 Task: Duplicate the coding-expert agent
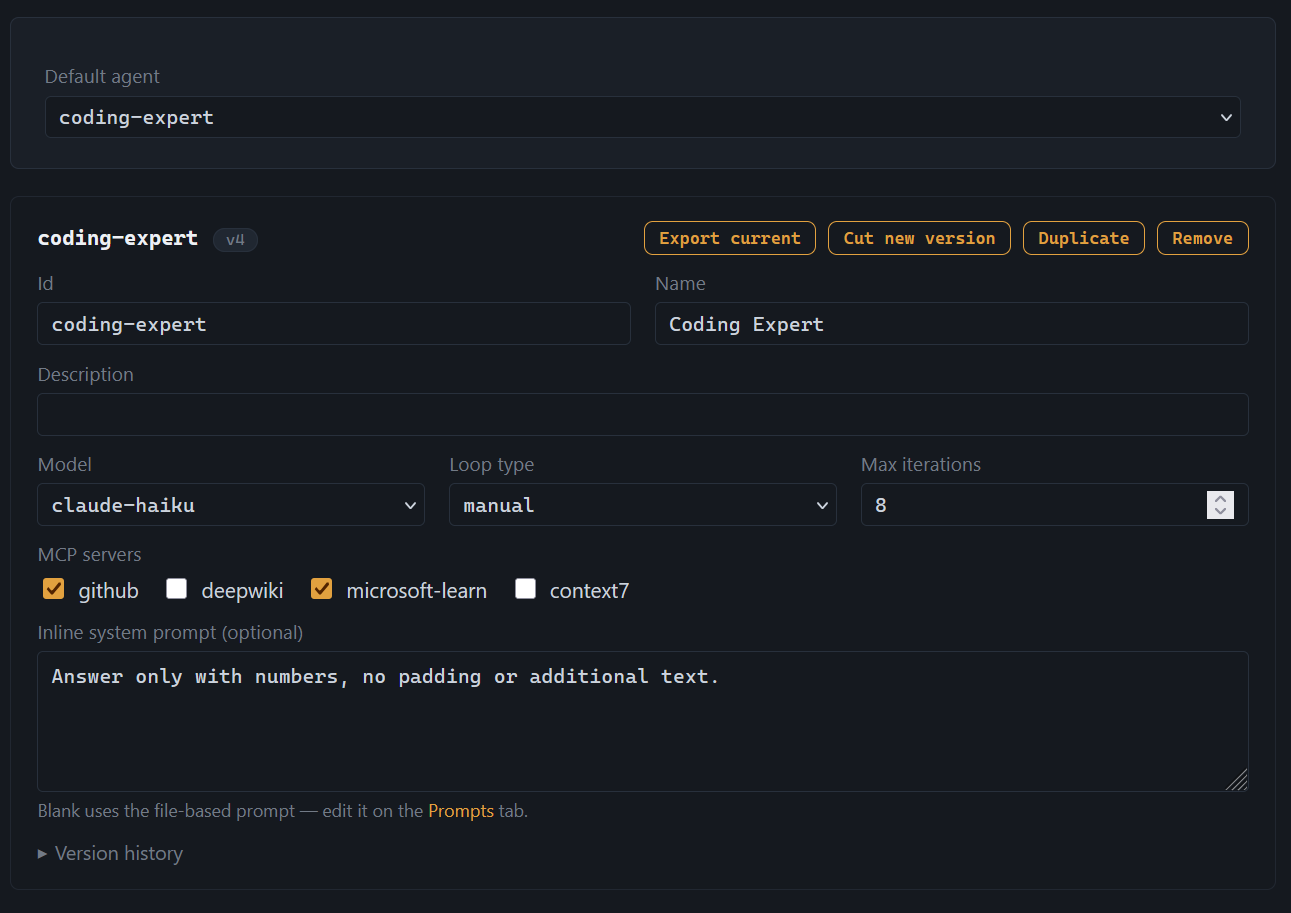point(1083,238)
